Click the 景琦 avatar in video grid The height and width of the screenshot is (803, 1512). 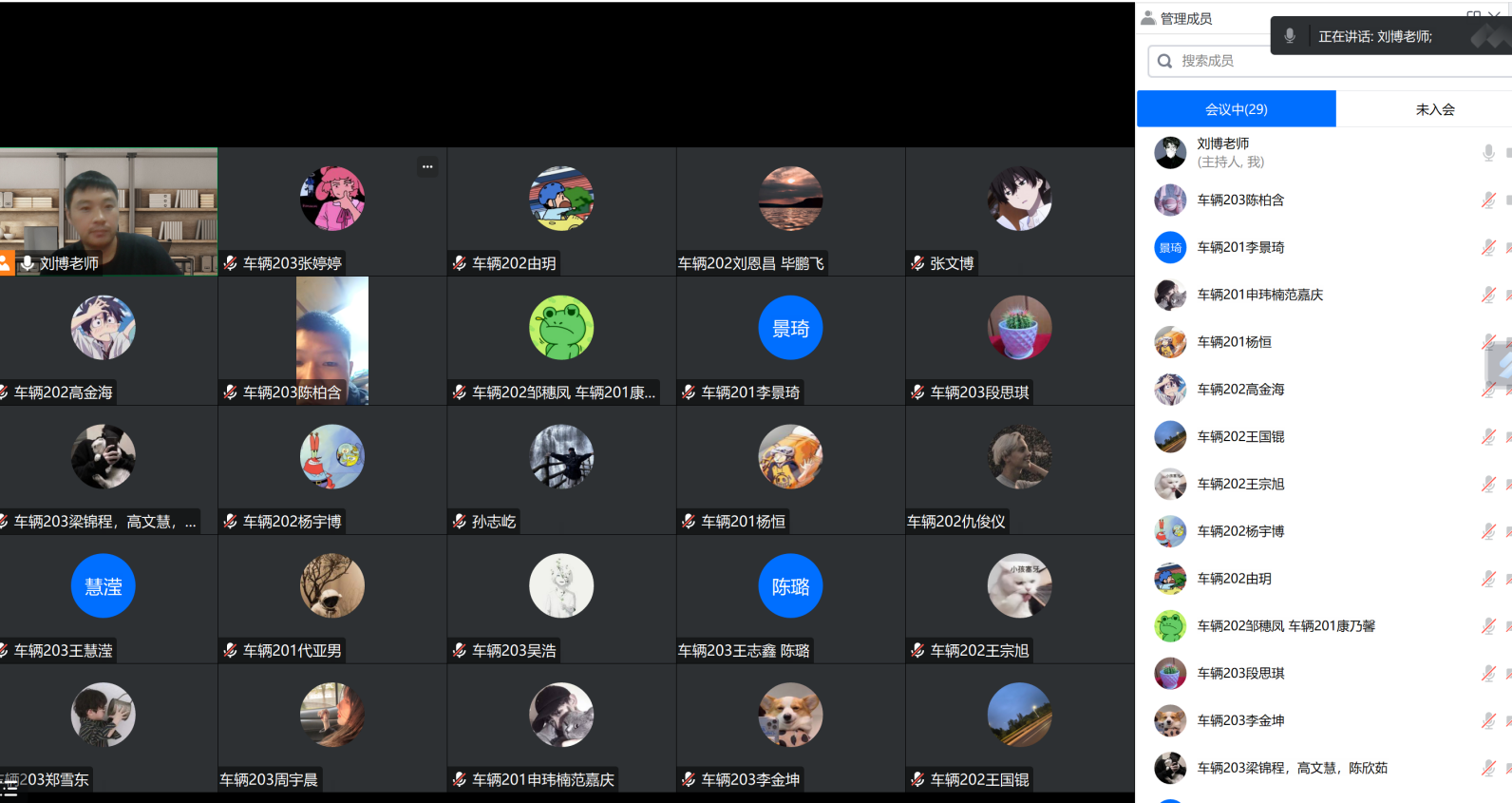(790, 328)
